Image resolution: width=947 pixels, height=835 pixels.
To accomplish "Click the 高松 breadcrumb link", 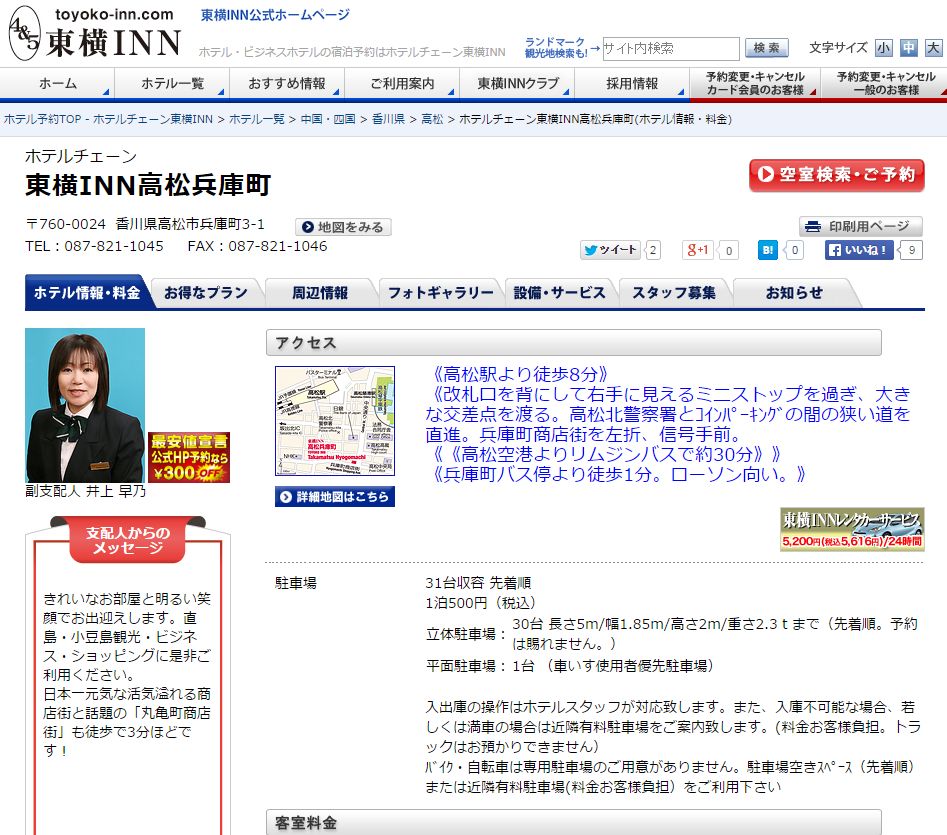I will [x=432, y=120].
